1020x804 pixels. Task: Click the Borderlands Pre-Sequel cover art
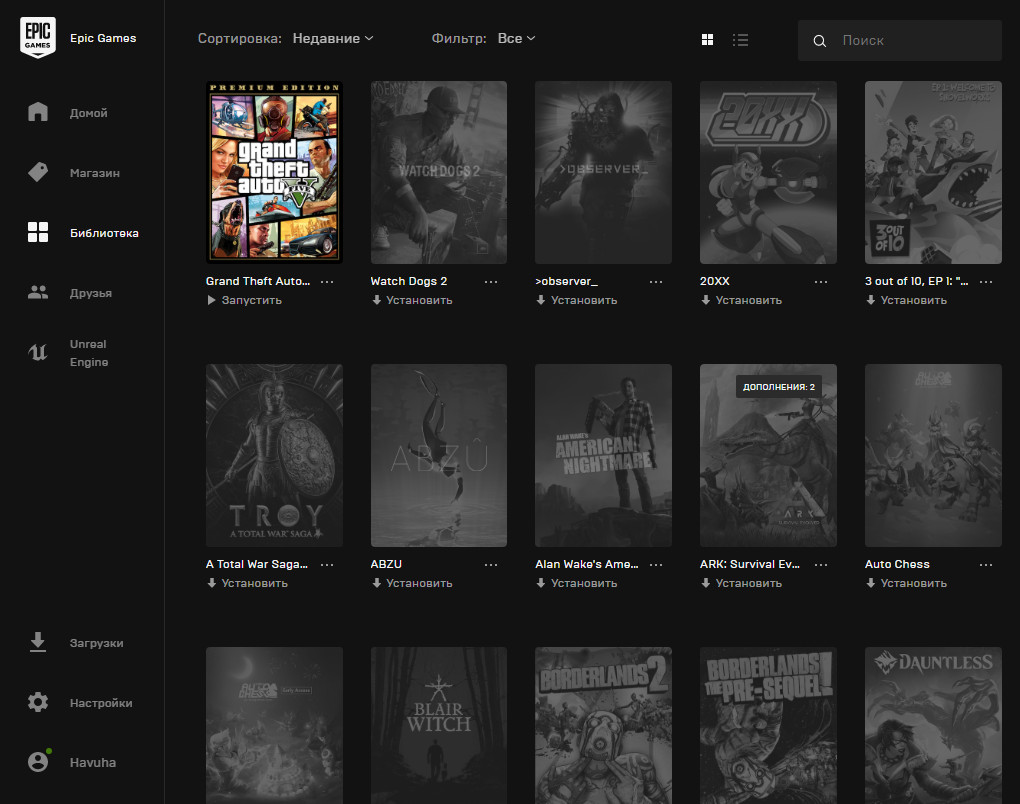(x=768, y=725)
